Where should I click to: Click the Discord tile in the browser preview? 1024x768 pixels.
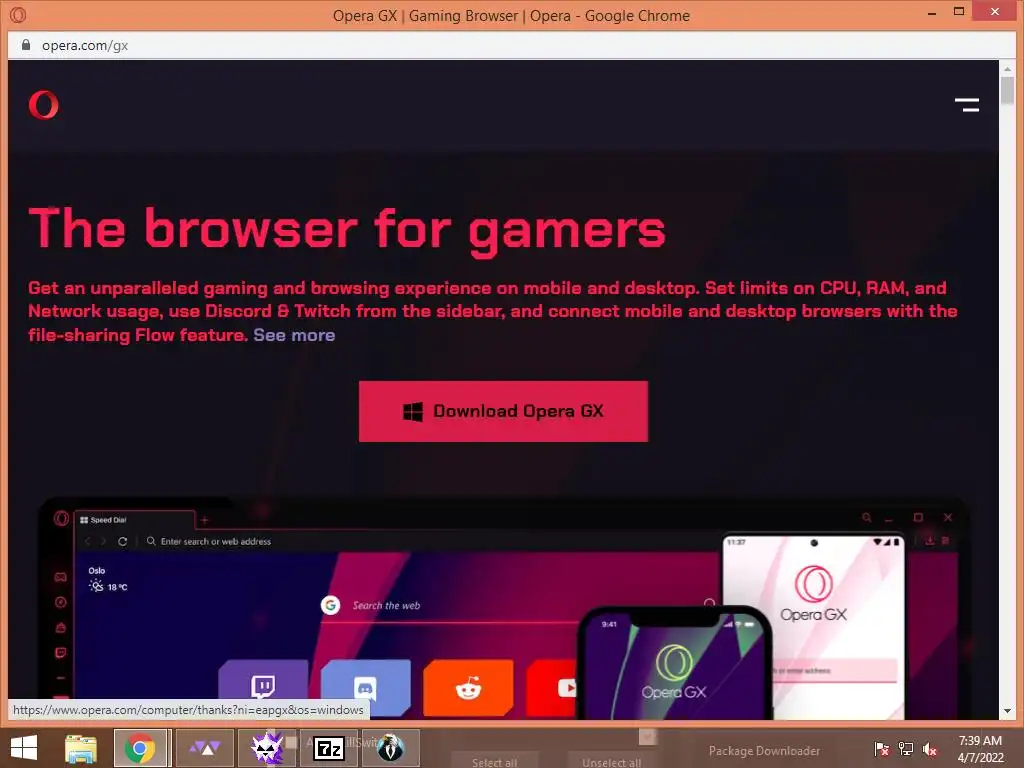pyautogui.click(x=365, y=686)
